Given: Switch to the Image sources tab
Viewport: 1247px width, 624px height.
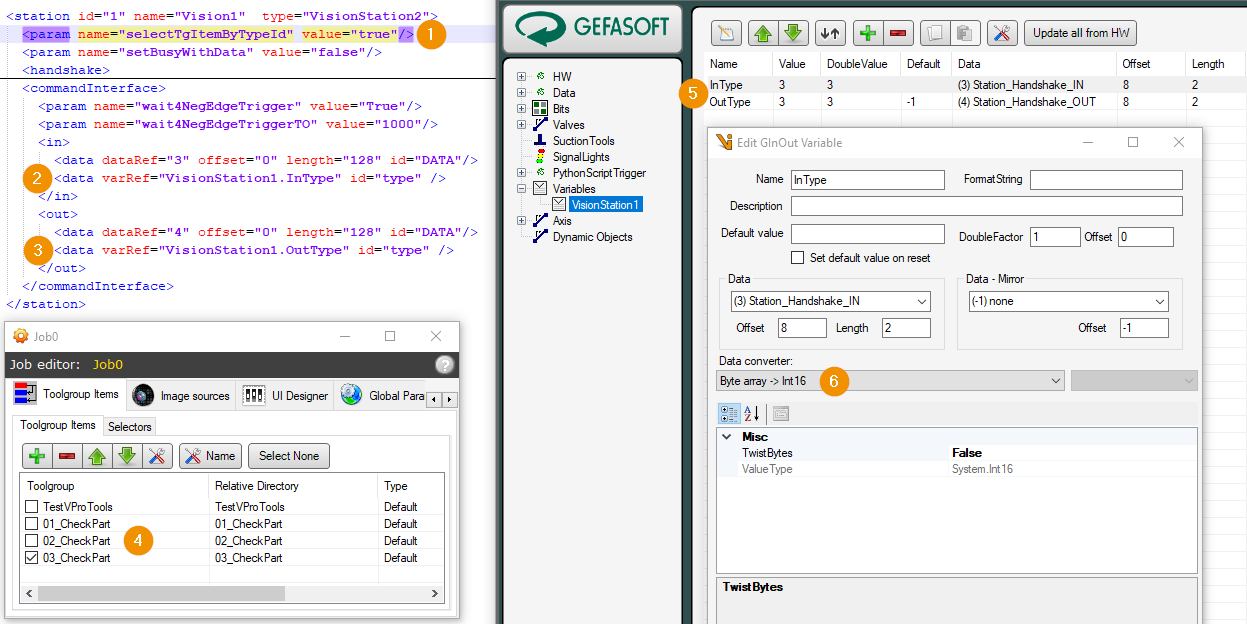Looking at the screenshot, I should [x=181, y=396].
